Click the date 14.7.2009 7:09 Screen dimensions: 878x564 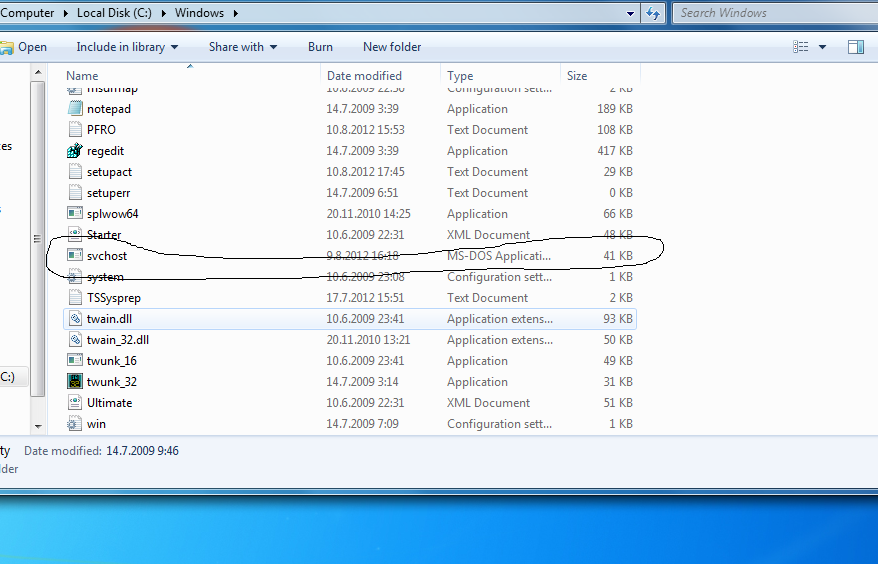pyautogui.click(x=362, y=423)
